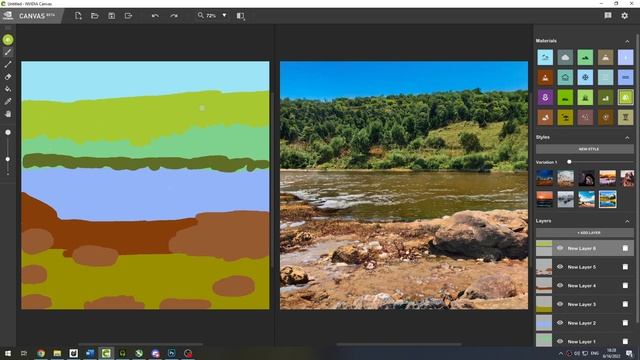Select the Fill bucket tool
The width and height of the screenshot is (640, 360).
(x=8, y=89)
